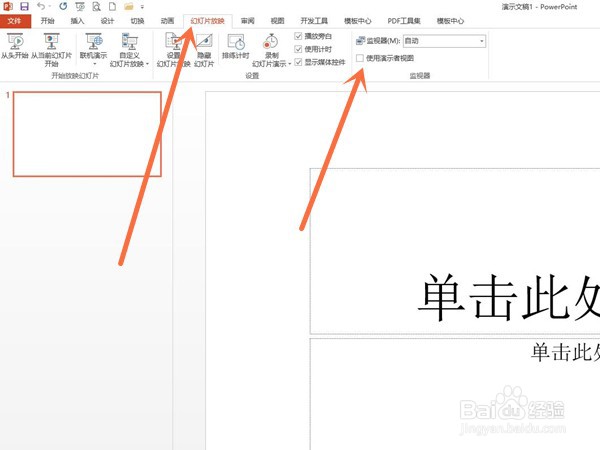This screenshot has height=450, width=600.
Task: Switch to the 切换 tab
Action: [x=137, y=21]
